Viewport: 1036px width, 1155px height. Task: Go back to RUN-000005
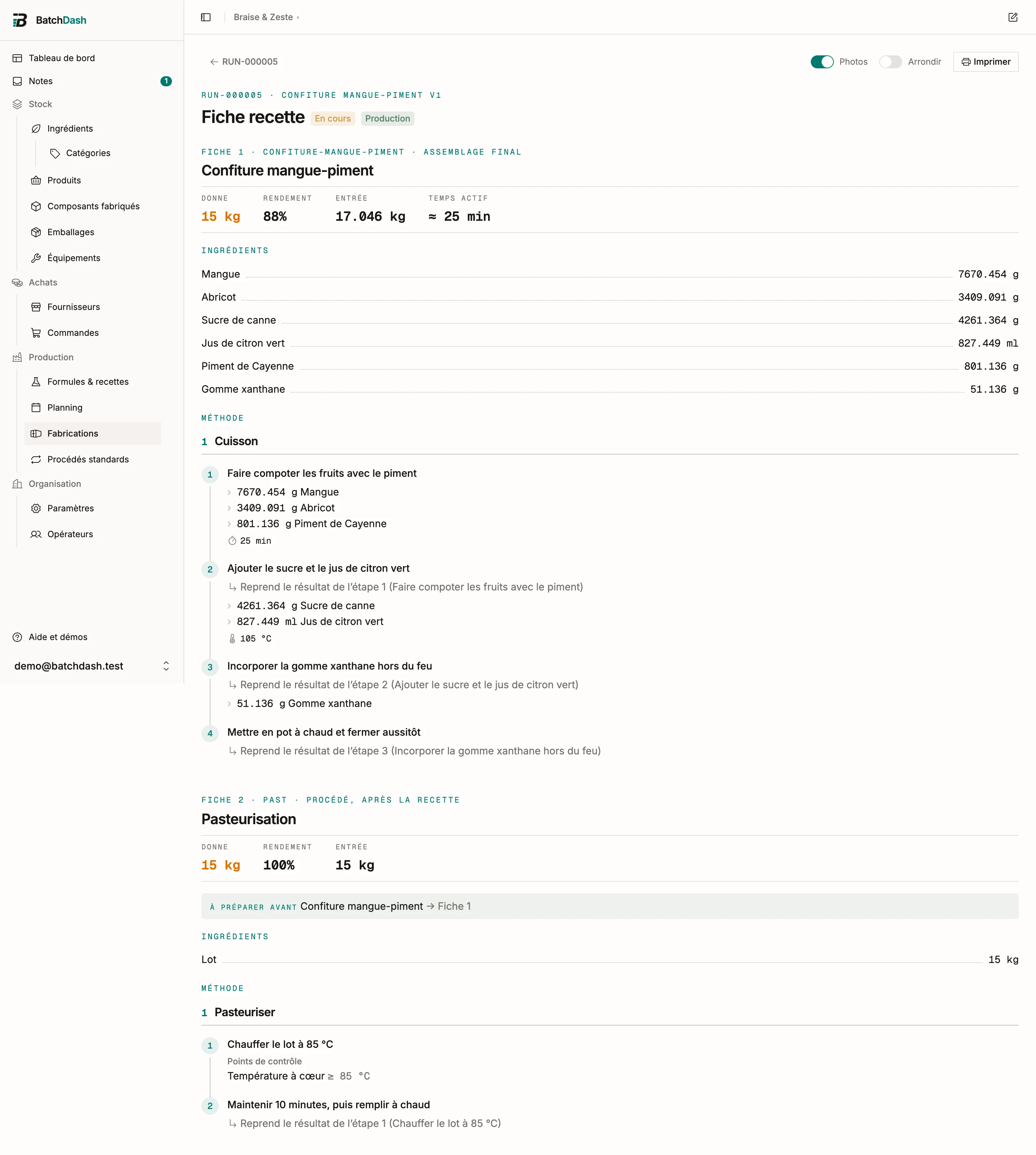point(244,61)
